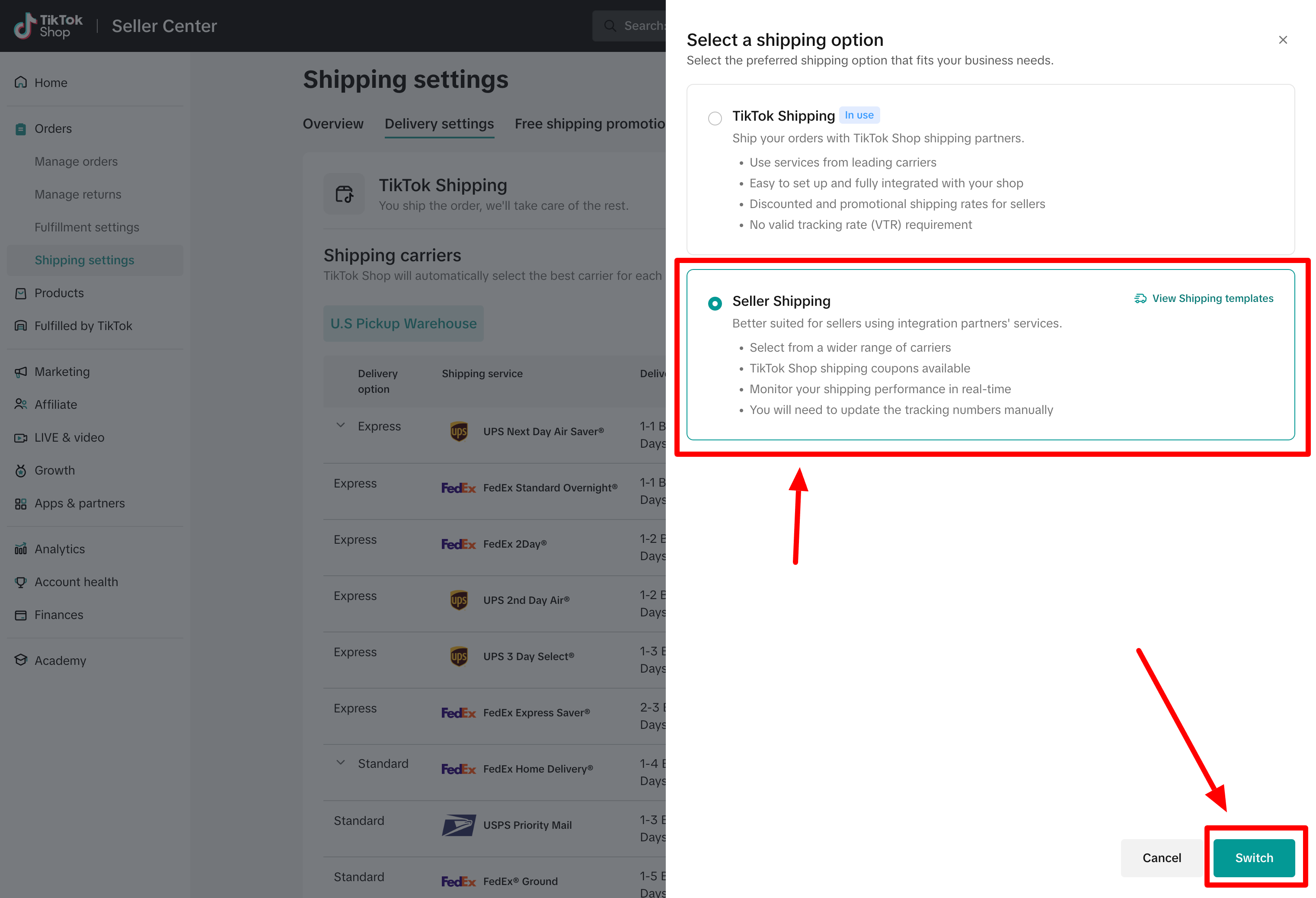1316x898 pixels.
Task: Click the Cancel button
Action: pos(1161,858)
